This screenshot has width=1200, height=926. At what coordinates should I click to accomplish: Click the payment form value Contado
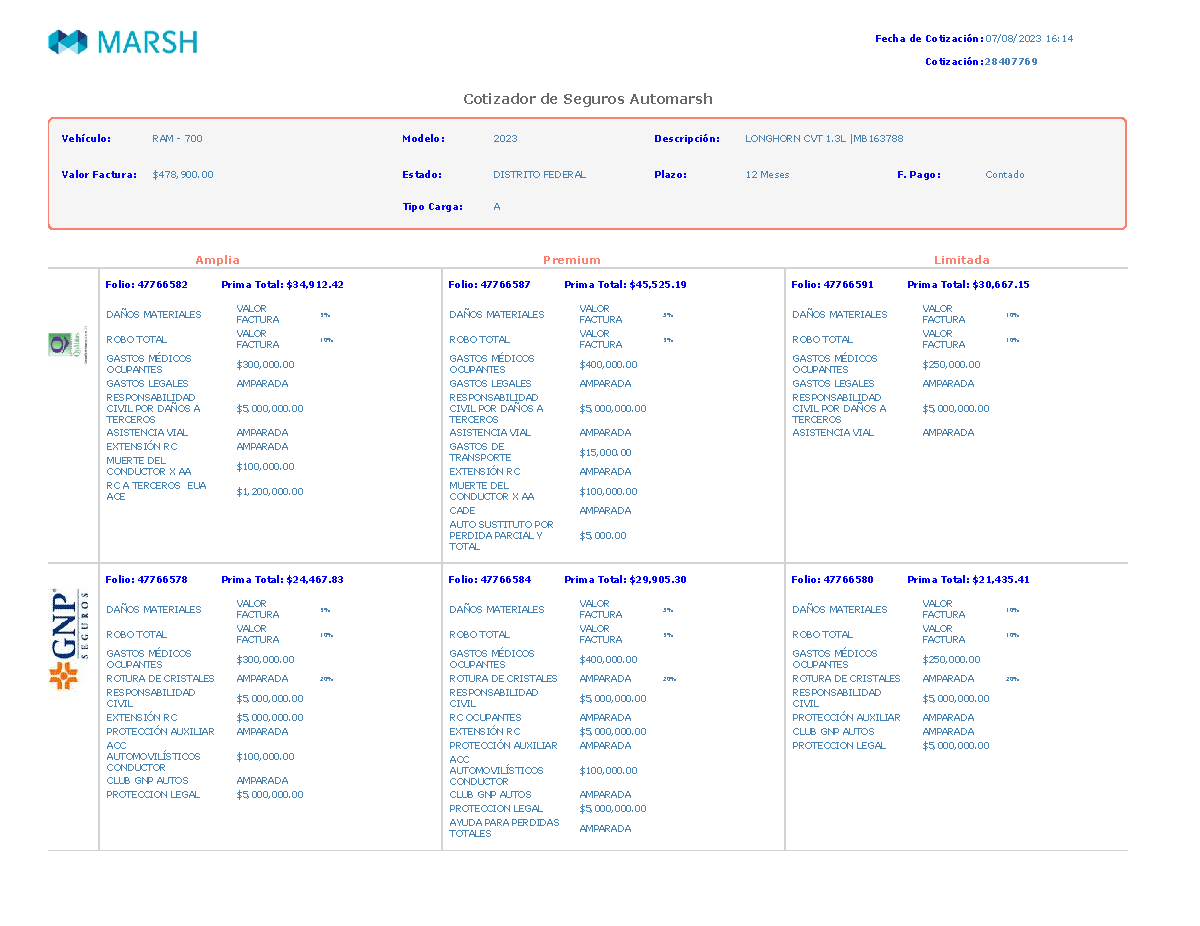1005,175
